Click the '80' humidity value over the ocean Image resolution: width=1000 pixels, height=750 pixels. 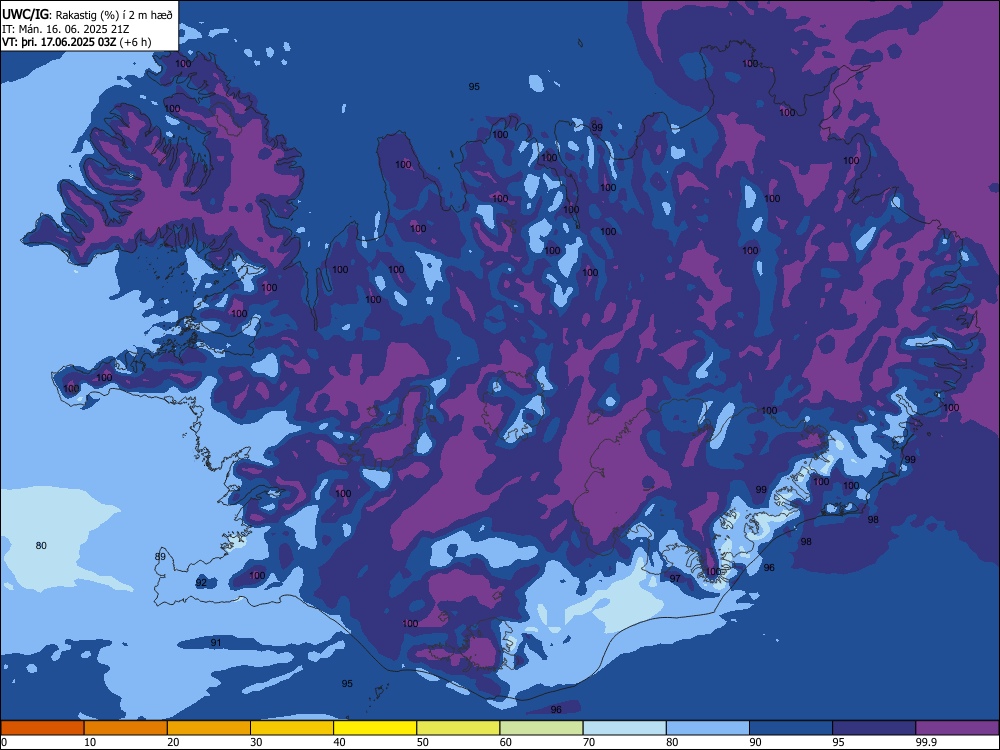[41, 545]
